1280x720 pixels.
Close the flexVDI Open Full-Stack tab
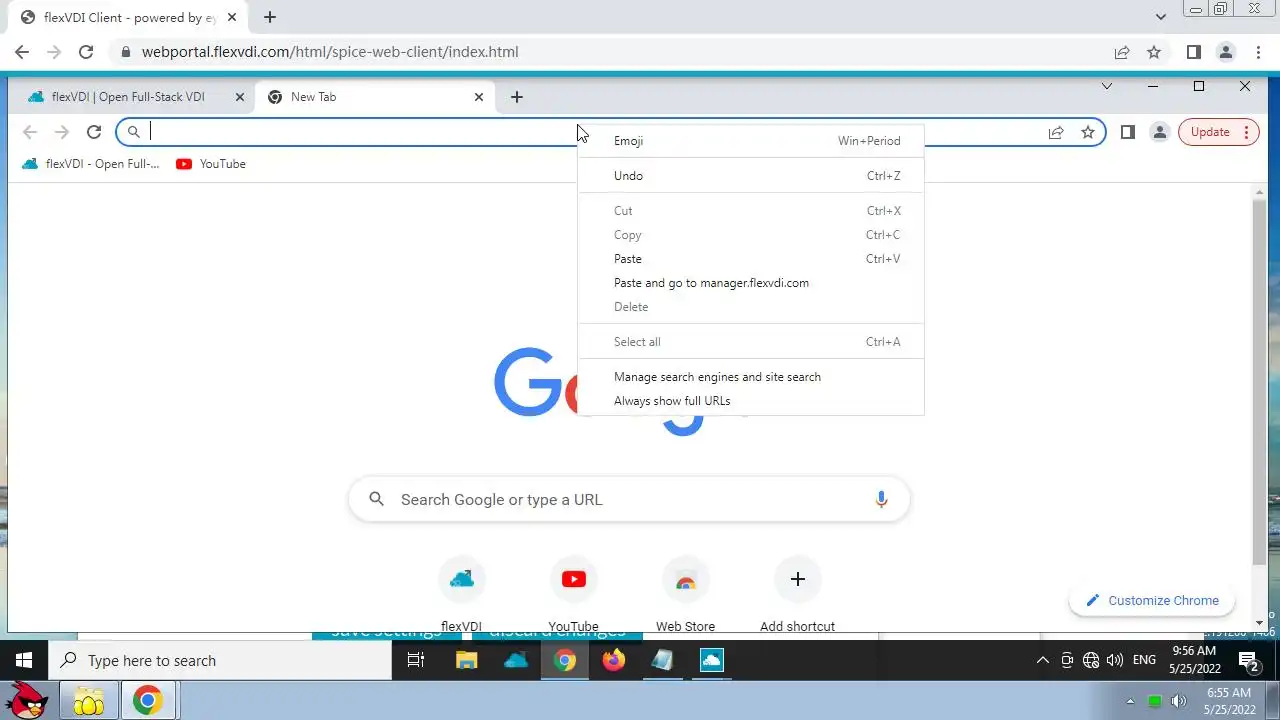(x=239, y=97)
